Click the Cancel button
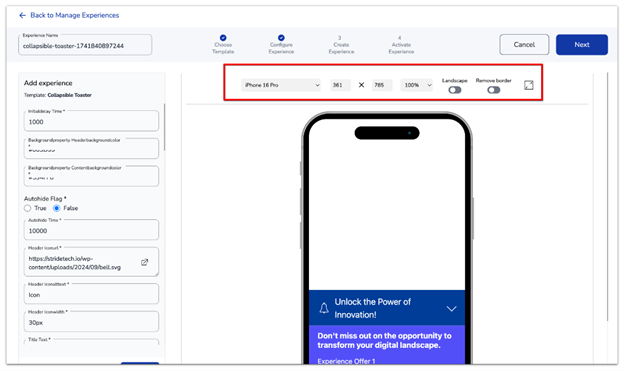The image size is (624, 371). coord(524,45)
